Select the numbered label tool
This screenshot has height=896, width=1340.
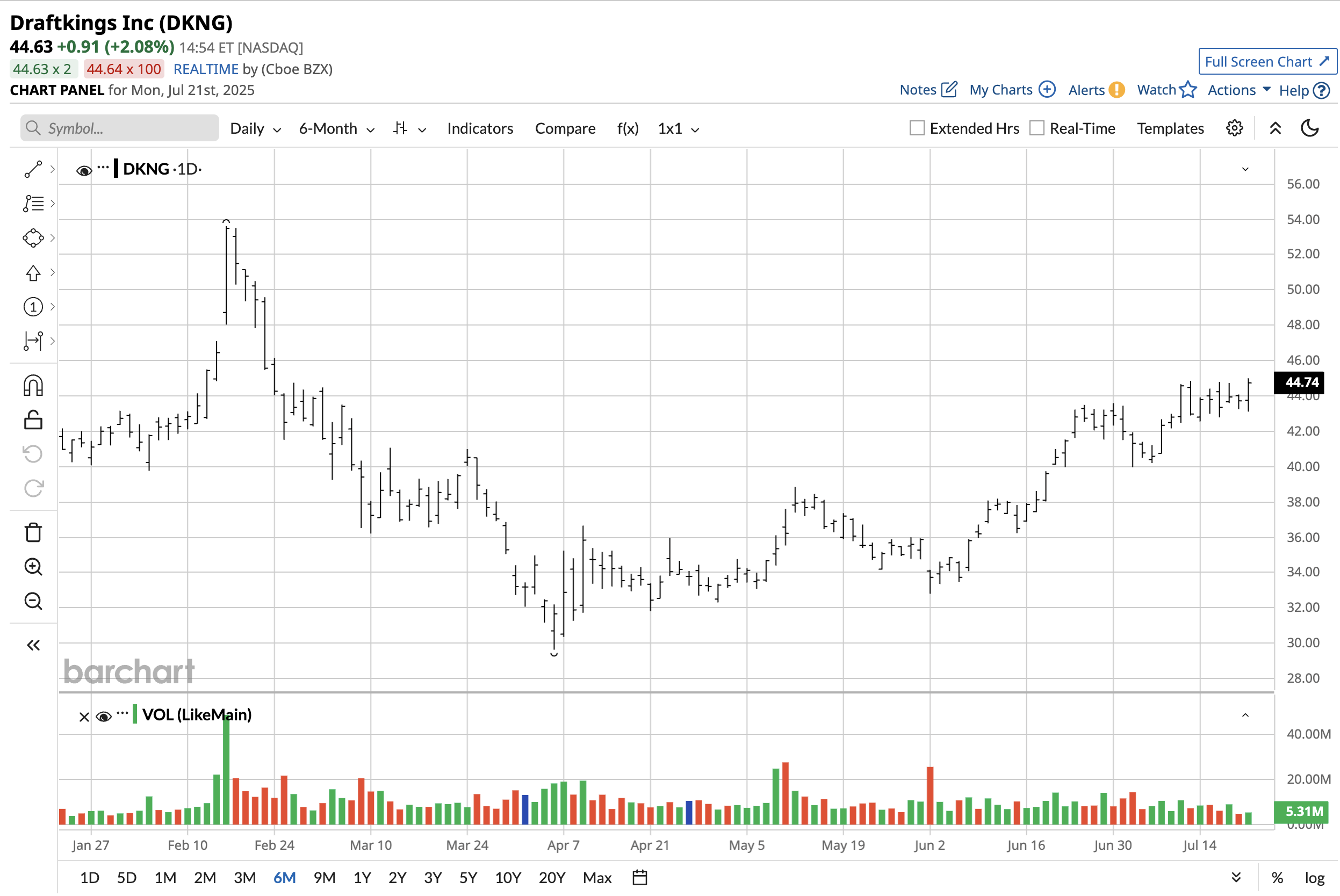pos(33,307)
